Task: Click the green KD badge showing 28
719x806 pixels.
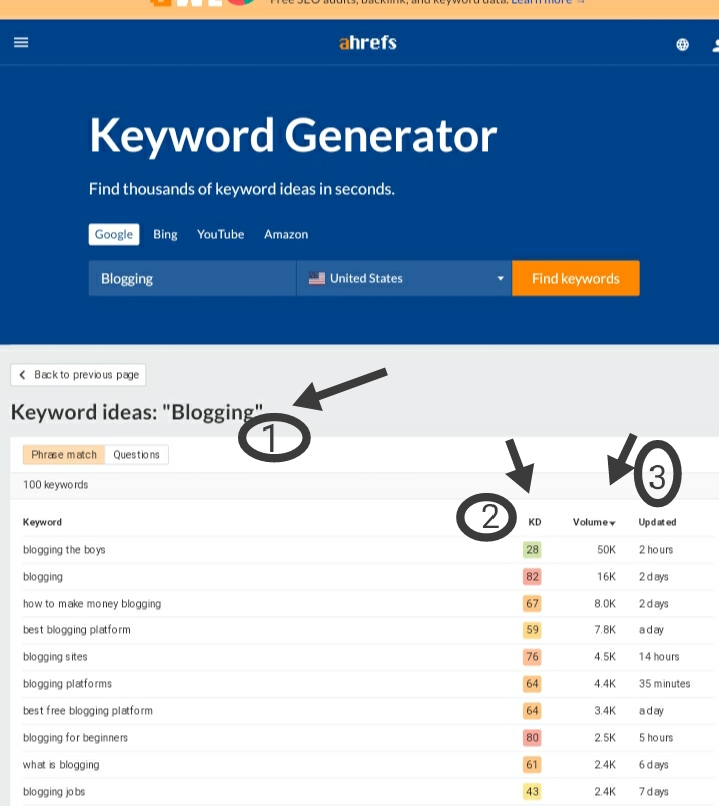Action: click(533, 549)
